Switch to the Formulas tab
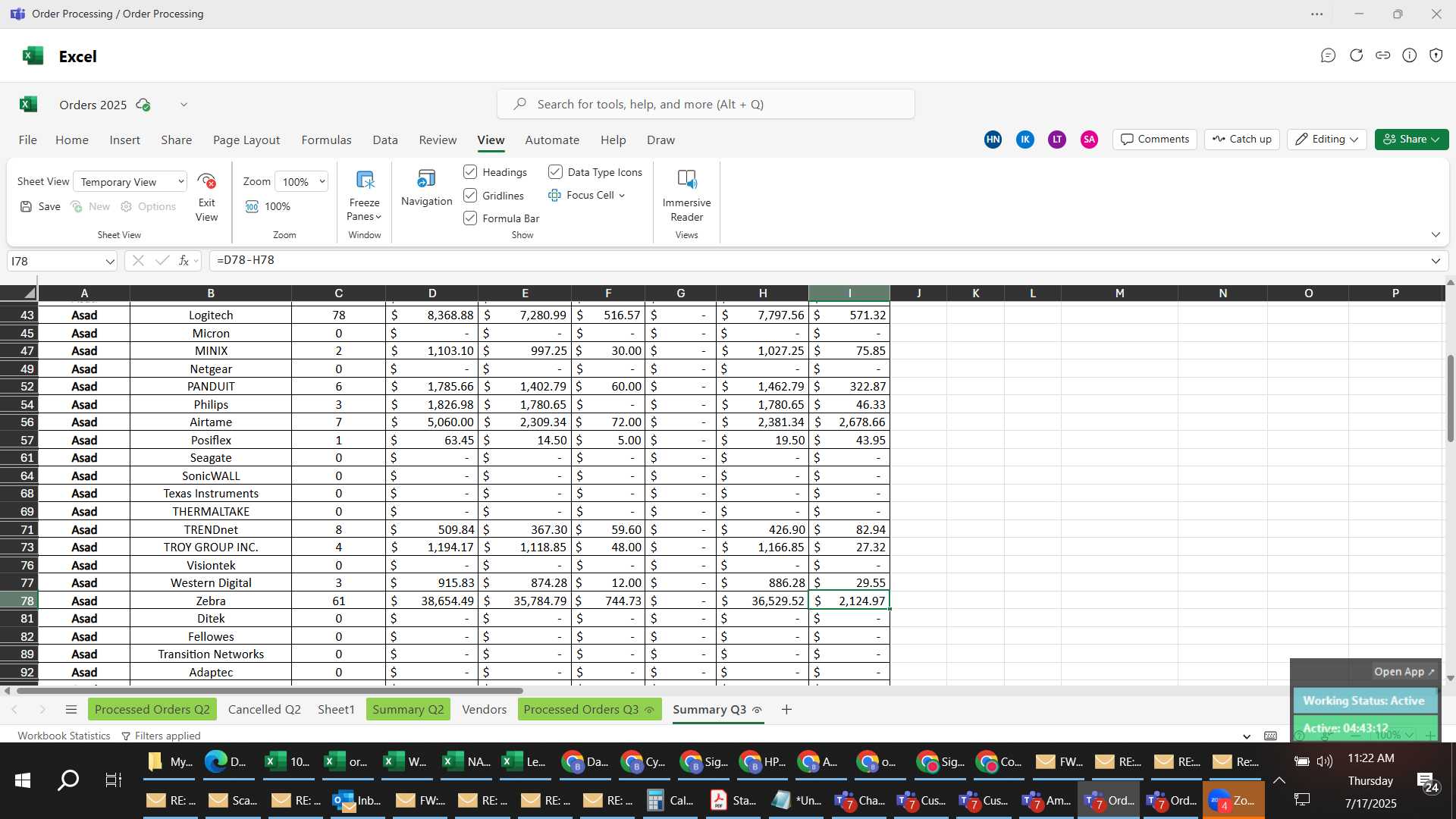The height and width of the screenshot is (819, 1456). pos(326,140)
